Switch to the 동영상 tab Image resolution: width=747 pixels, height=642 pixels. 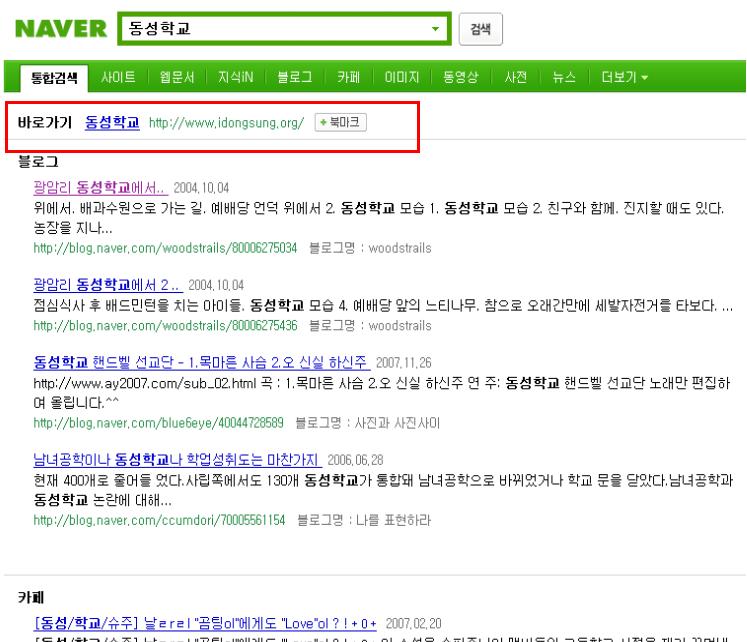pos(462,77)
